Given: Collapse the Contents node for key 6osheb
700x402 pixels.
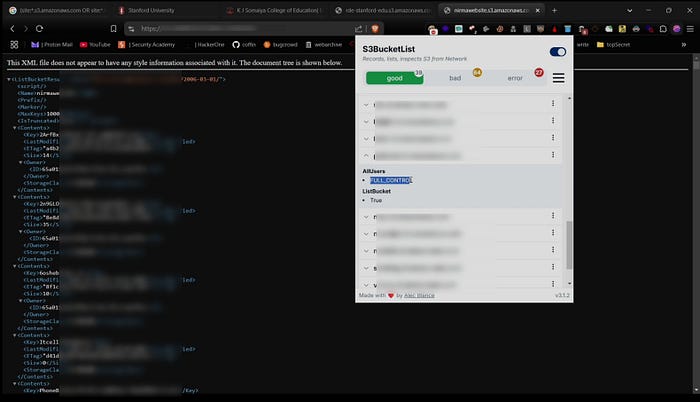Looking at the screenshot, I should click(x=15, y=266).
